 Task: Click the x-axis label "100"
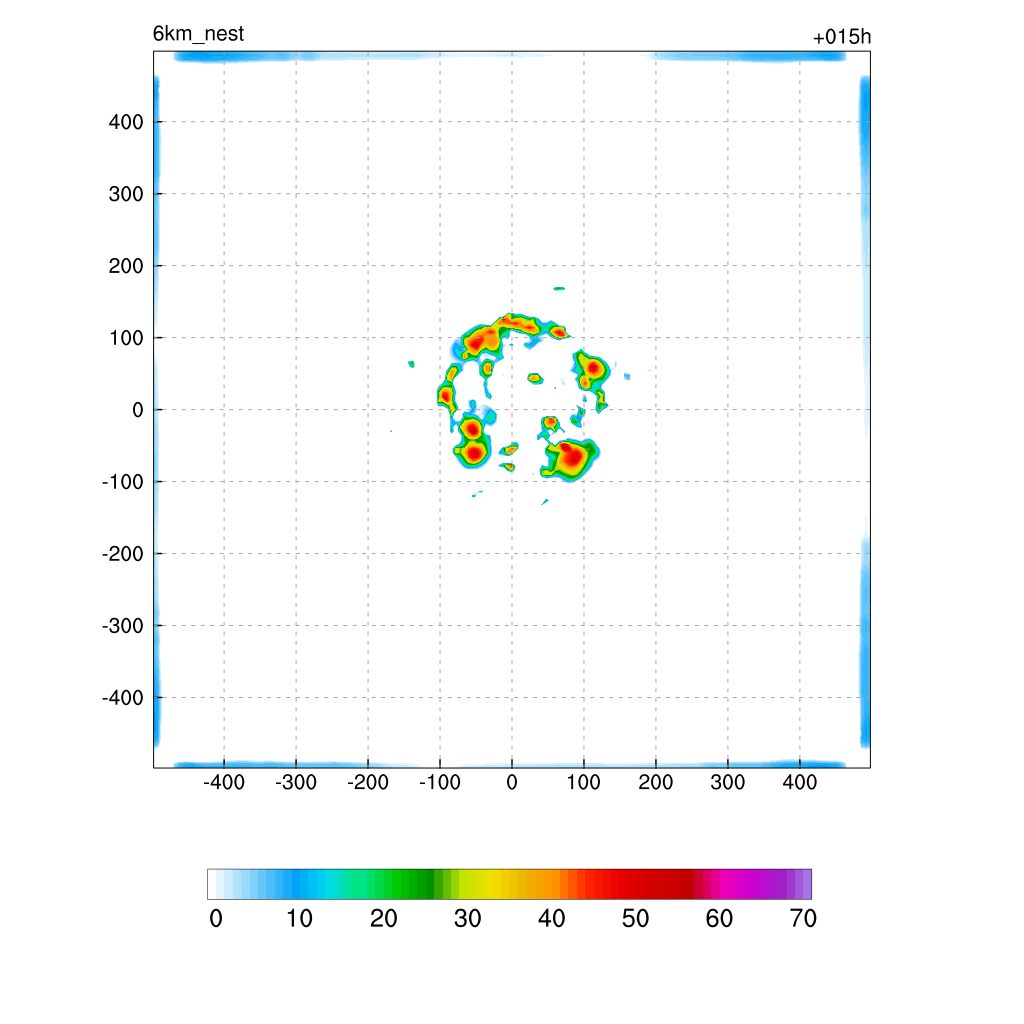(x=583, y=782)
